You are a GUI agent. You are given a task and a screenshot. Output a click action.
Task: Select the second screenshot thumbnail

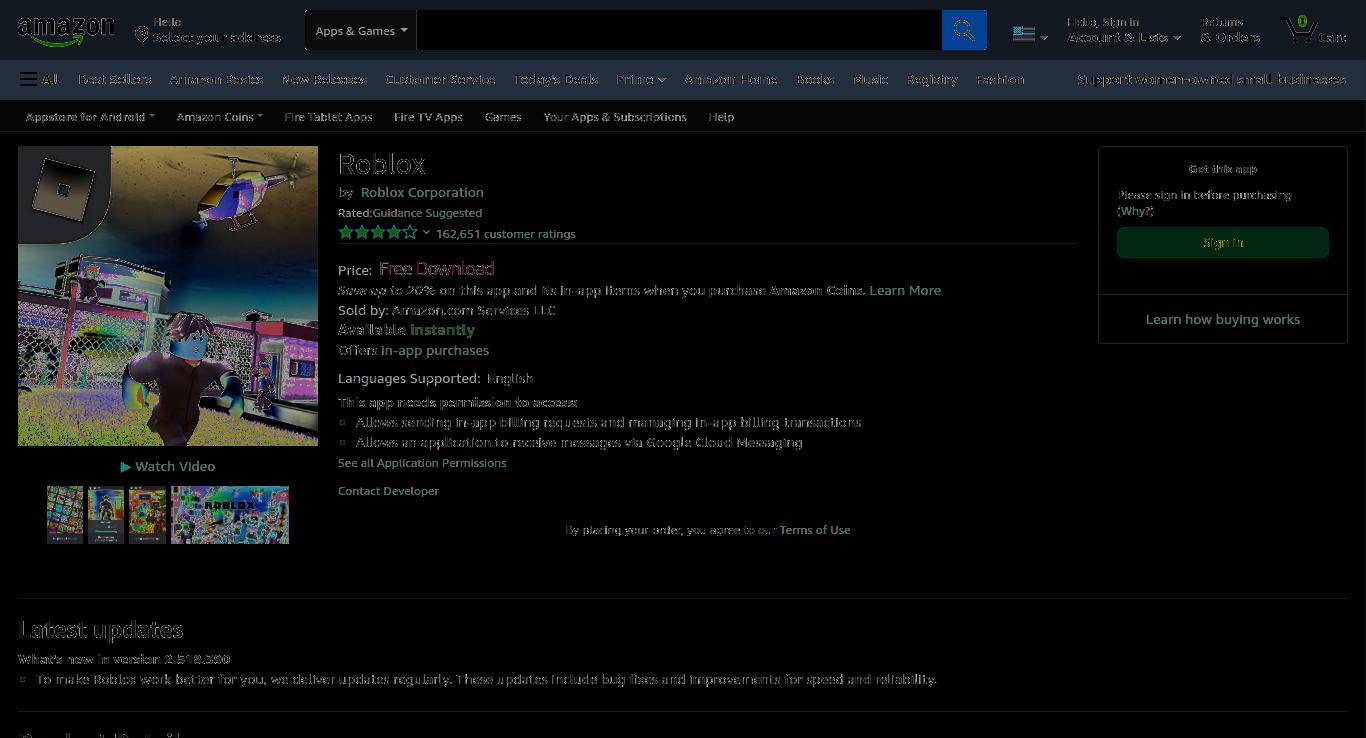click(x=106, y=515)
